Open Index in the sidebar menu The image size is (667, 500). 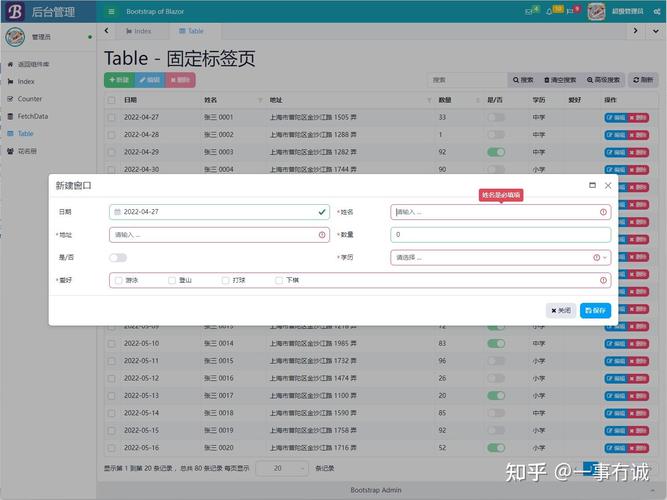pos(26,81)
